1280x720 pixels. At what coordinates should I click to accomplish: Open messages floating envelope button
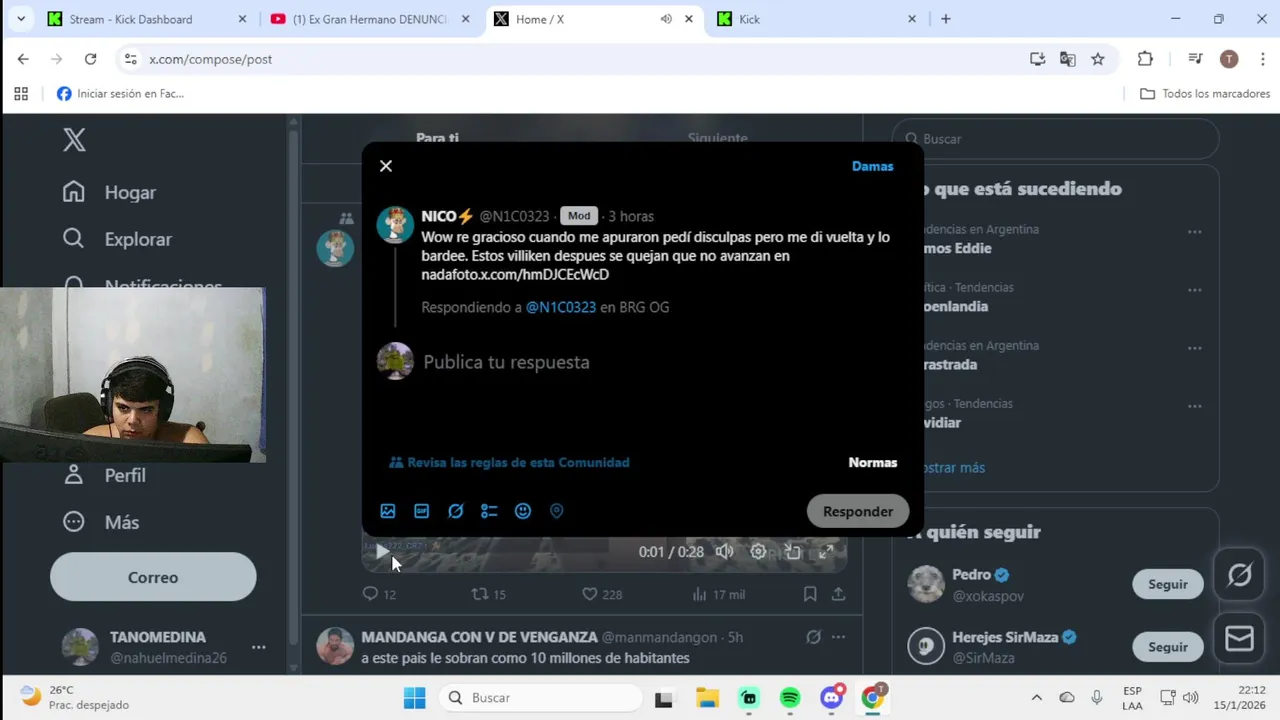click(1240, 639)
